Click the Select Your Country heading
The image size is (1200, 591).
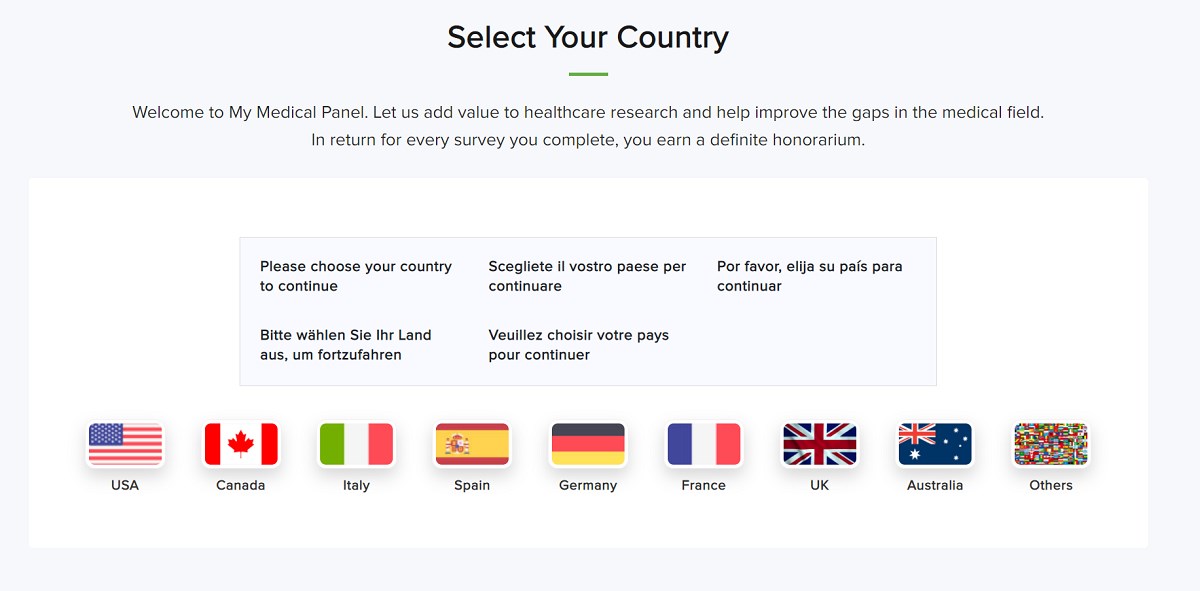[588, 37]
